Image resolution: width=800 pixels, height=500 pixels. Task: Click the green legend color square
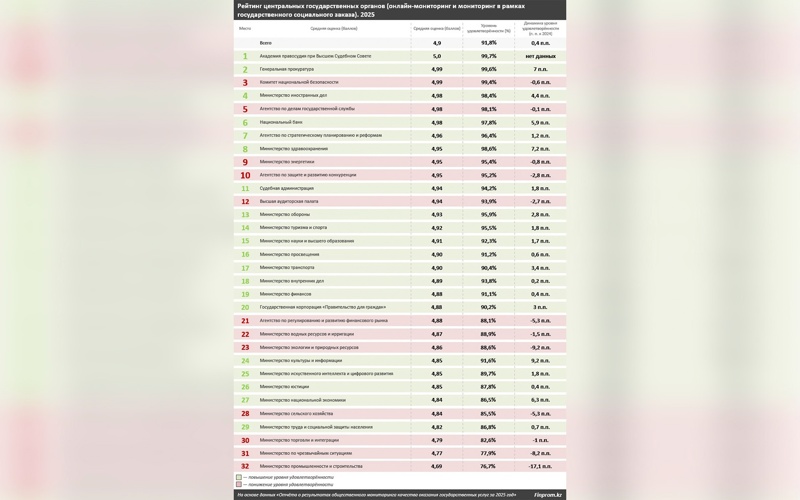[239, 477]
